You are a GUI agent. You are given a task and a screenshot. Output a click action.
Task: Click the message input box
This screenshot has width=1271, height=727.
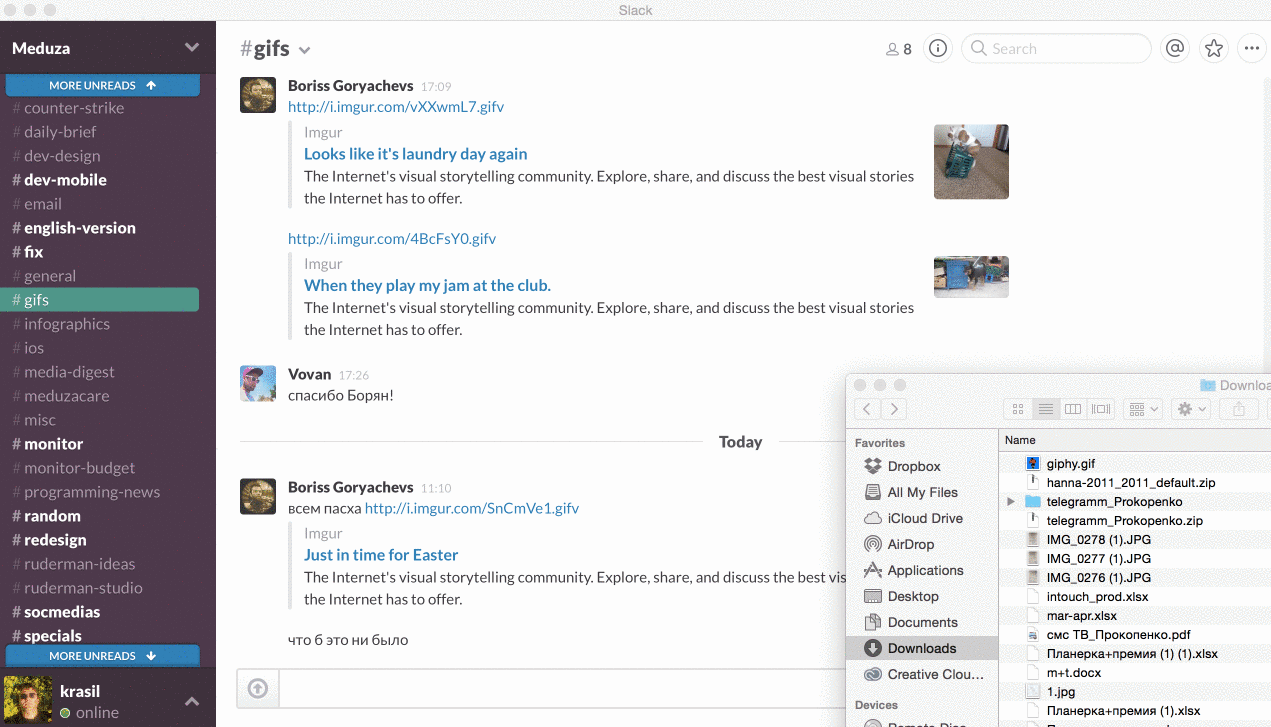[560, 688]
